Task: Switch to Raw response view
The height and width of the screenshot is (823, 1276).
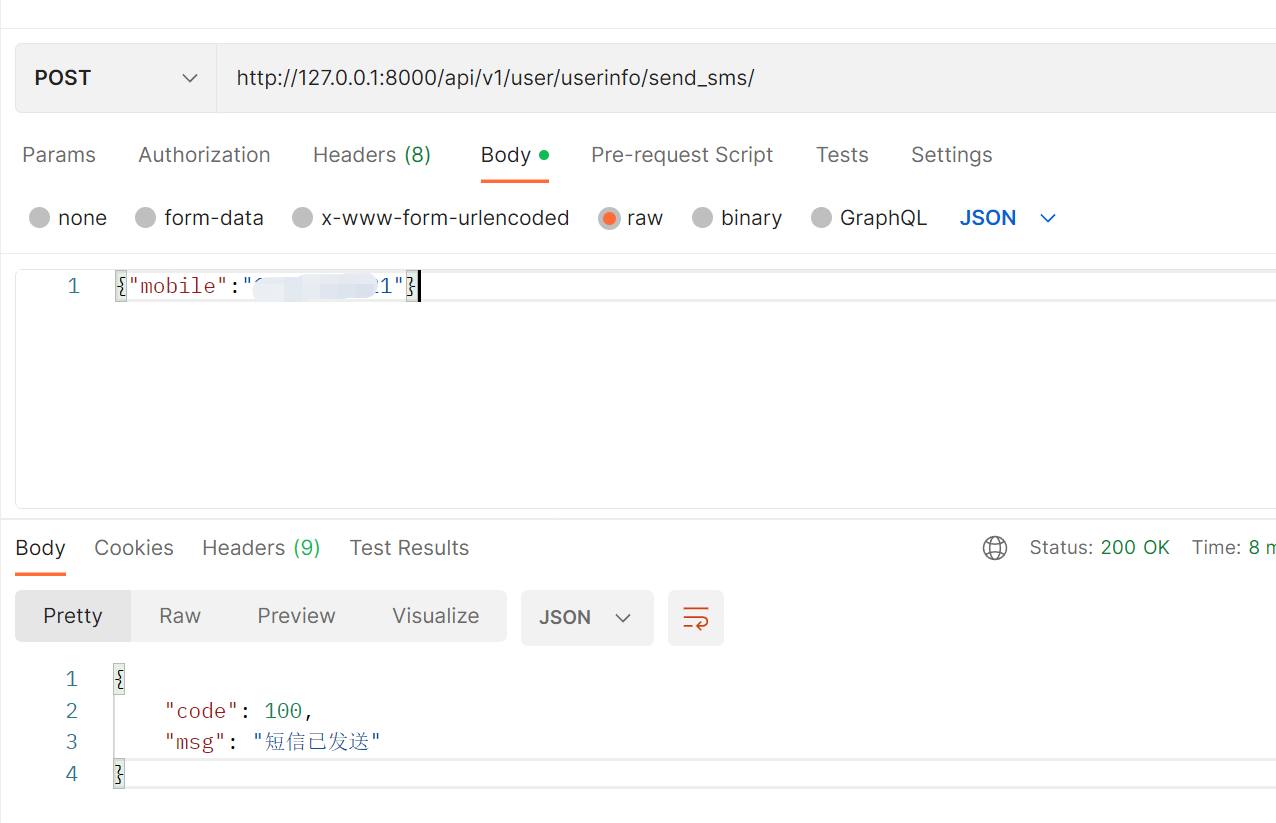Action: click(180, 616)
